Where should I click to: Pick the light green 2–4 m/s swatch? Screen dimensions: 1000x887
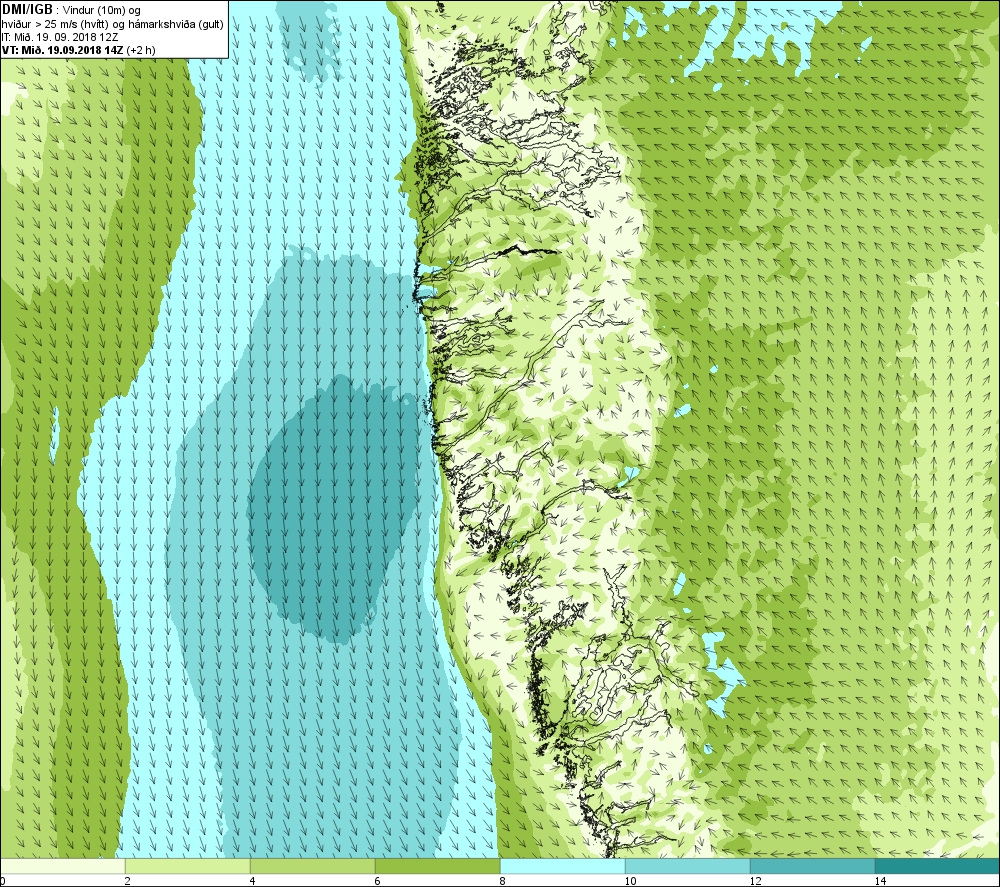pyautogui.click(x=188, y=866)
